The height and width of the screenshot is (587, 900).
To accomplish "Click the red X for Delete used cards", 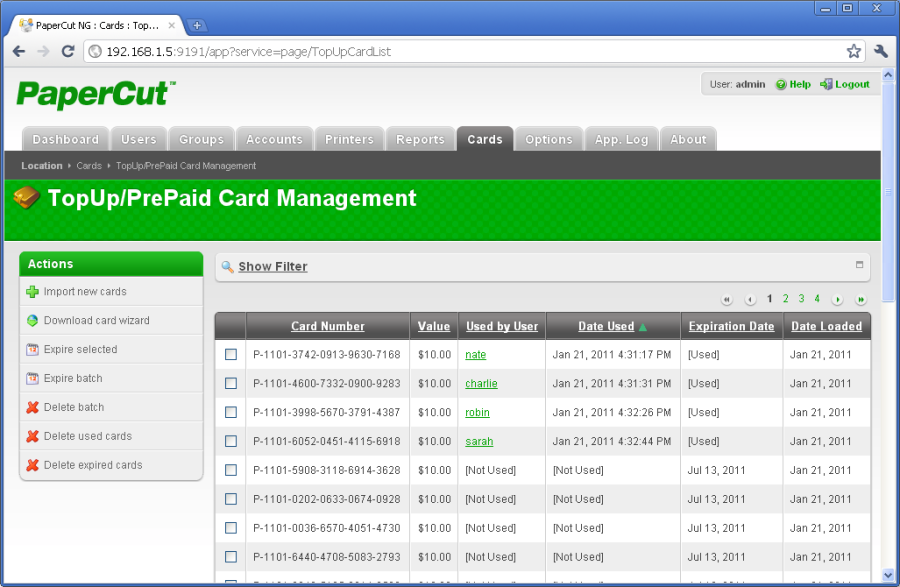I will (33, 436).
